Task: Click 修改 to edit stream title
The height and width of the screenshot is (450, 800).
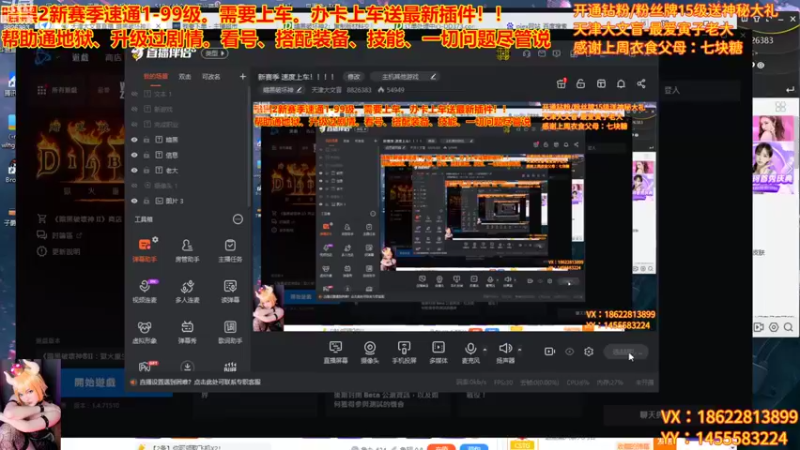Action: tap(354, 77)
